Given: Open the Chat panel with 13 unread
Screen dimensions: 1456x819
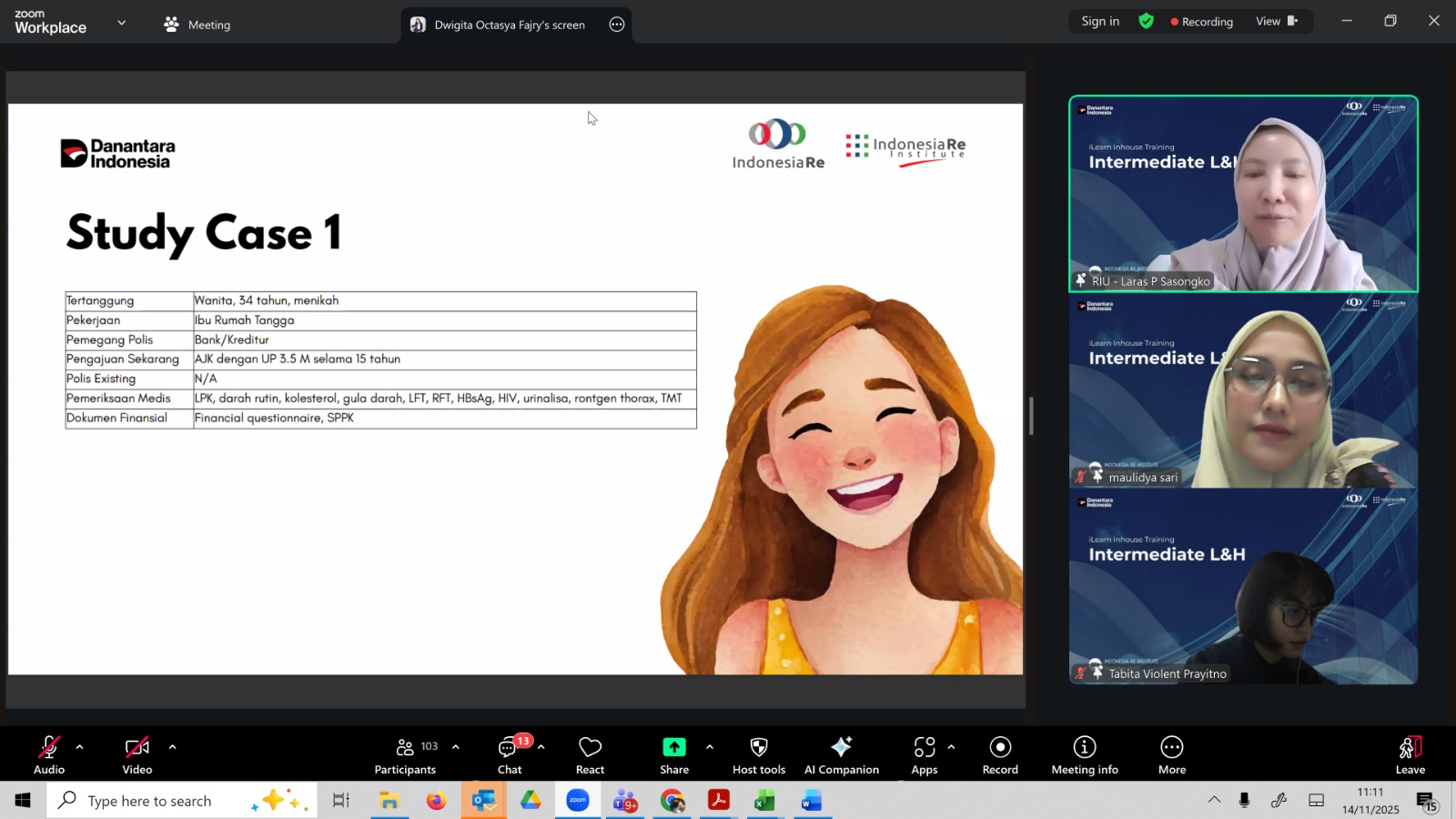Looking at the screenshot, I should pyautogui.click(x=509, y=754).
